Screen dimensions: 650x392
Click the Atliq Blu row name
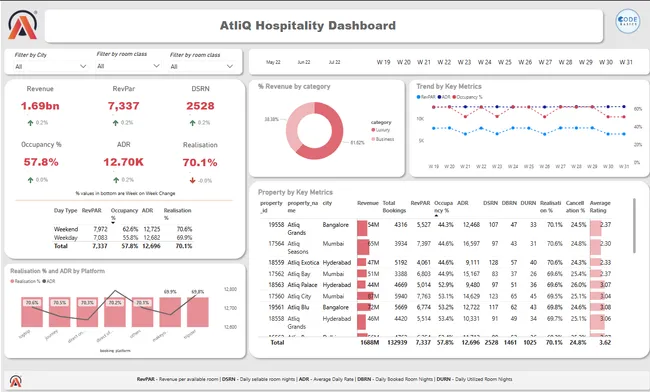pyautogui.click(x=298, y=307)
